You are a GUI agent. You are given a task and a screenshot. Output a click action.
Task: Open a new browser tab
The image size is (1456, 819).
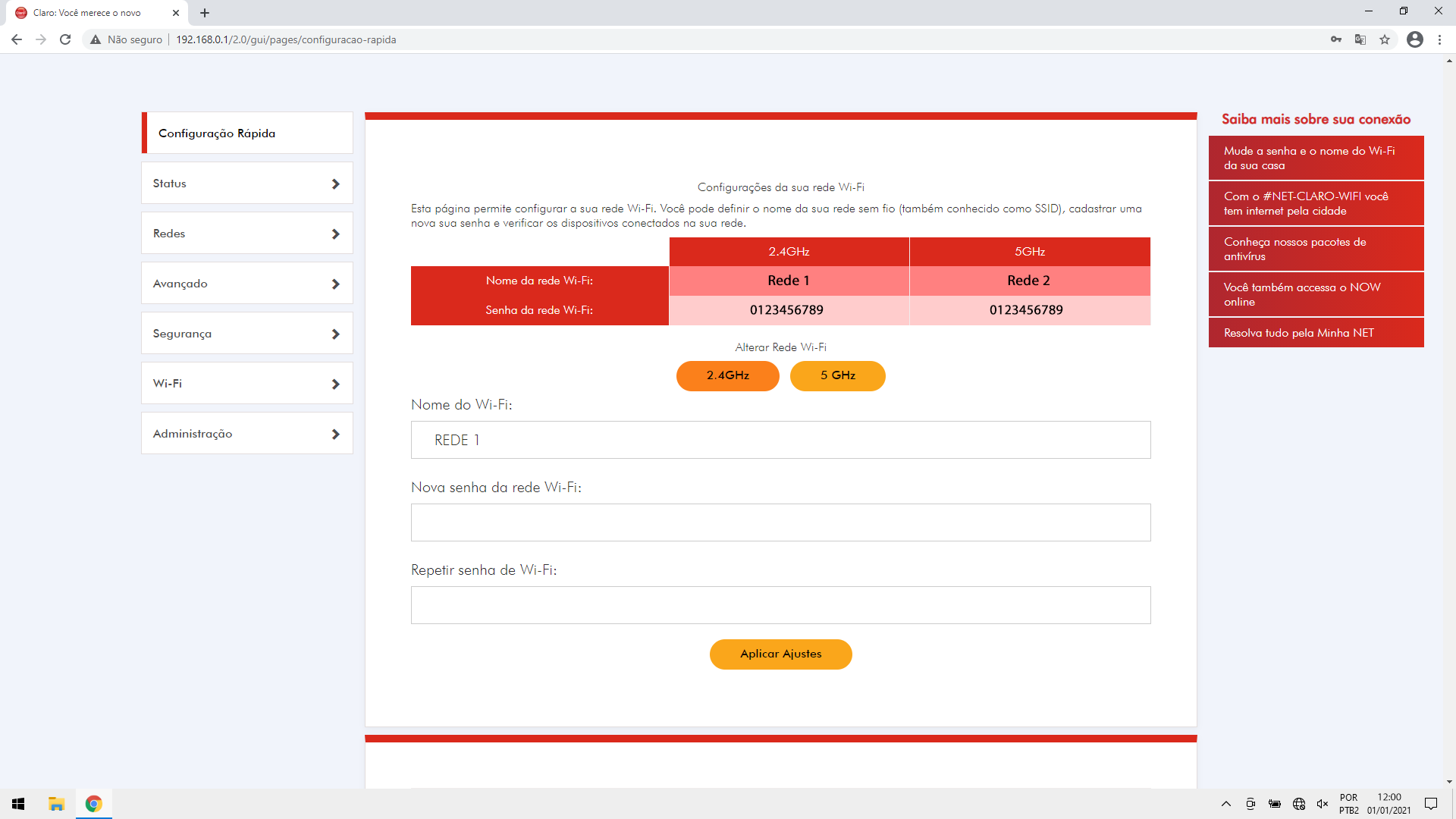tap(205, 13)
